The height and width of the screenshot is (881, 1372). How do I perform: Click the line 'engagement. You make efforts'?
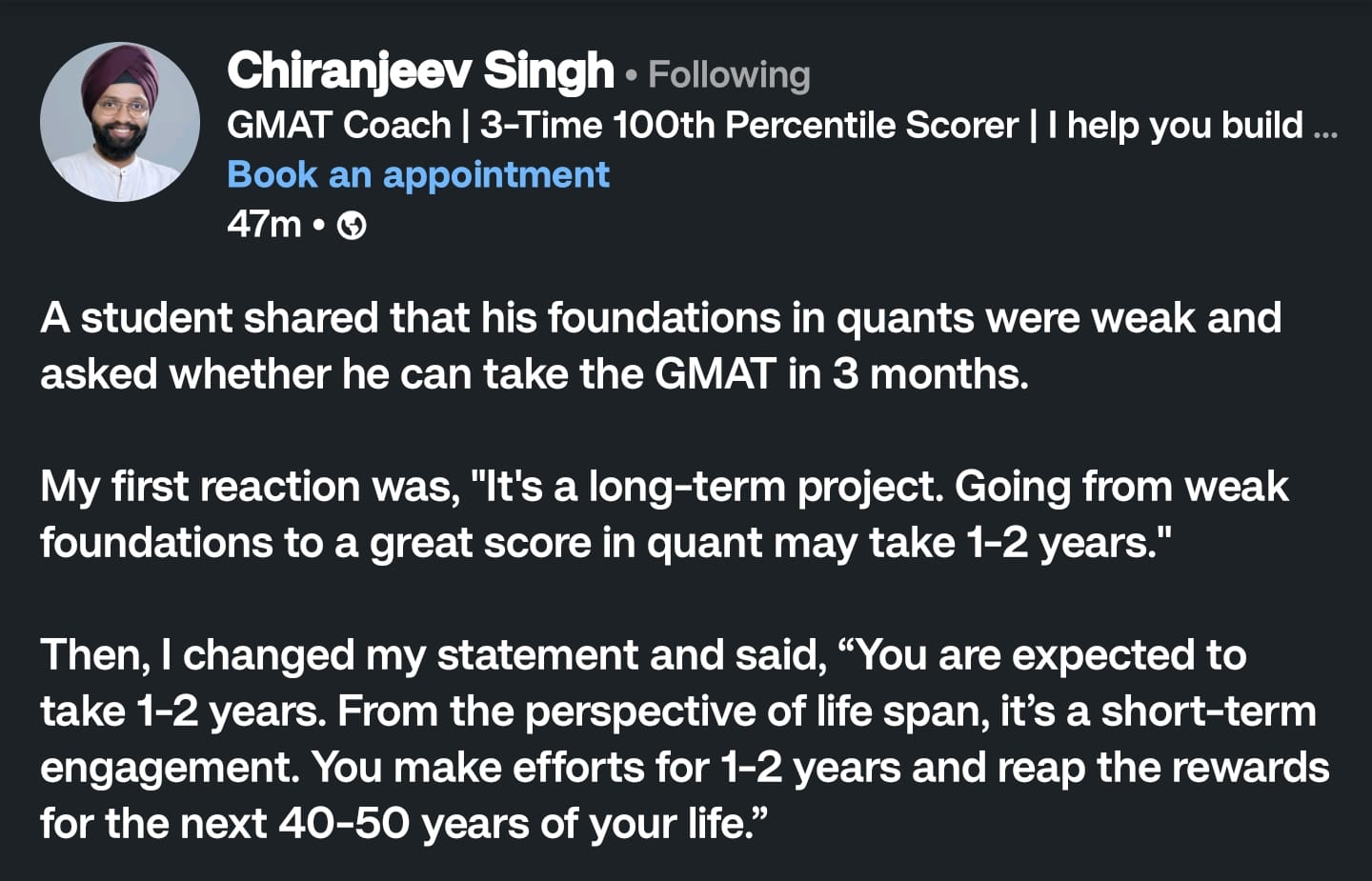[x=684, y=768]
